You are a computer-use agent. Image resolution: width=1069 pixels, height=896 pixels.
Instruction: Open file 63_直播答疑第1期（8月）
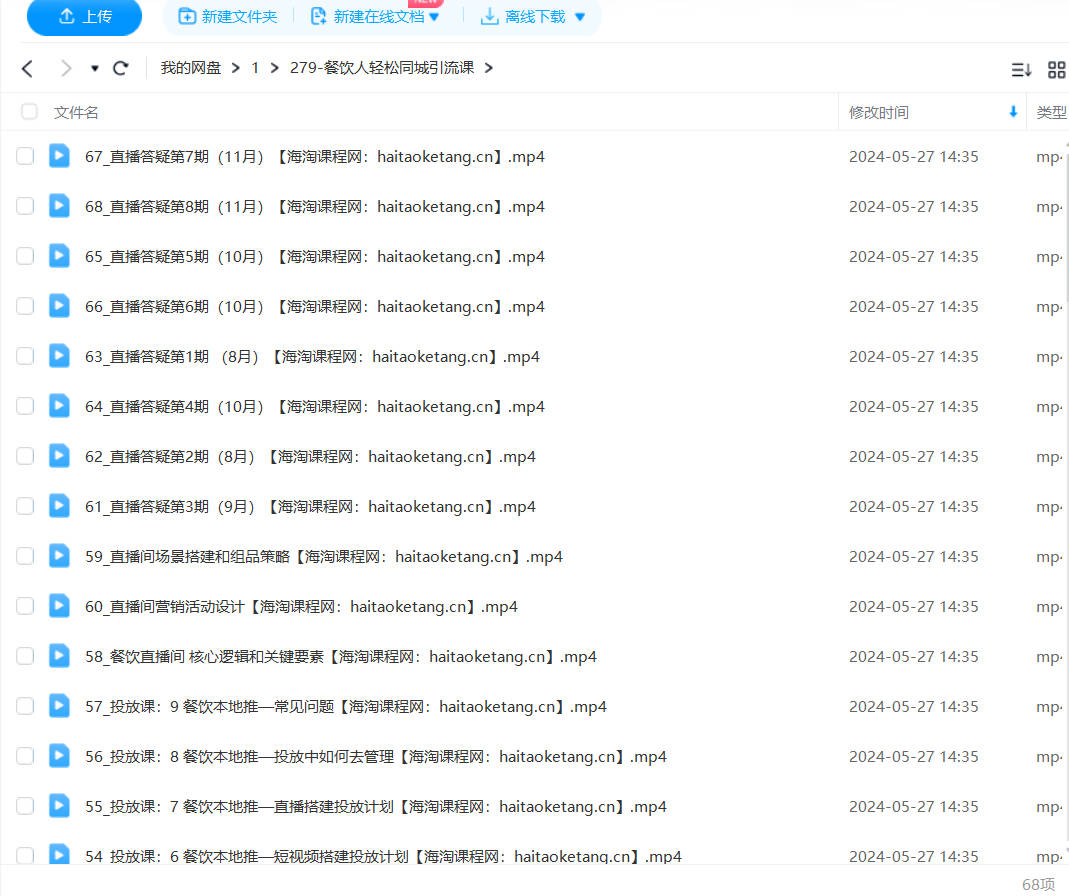(312, 357)
